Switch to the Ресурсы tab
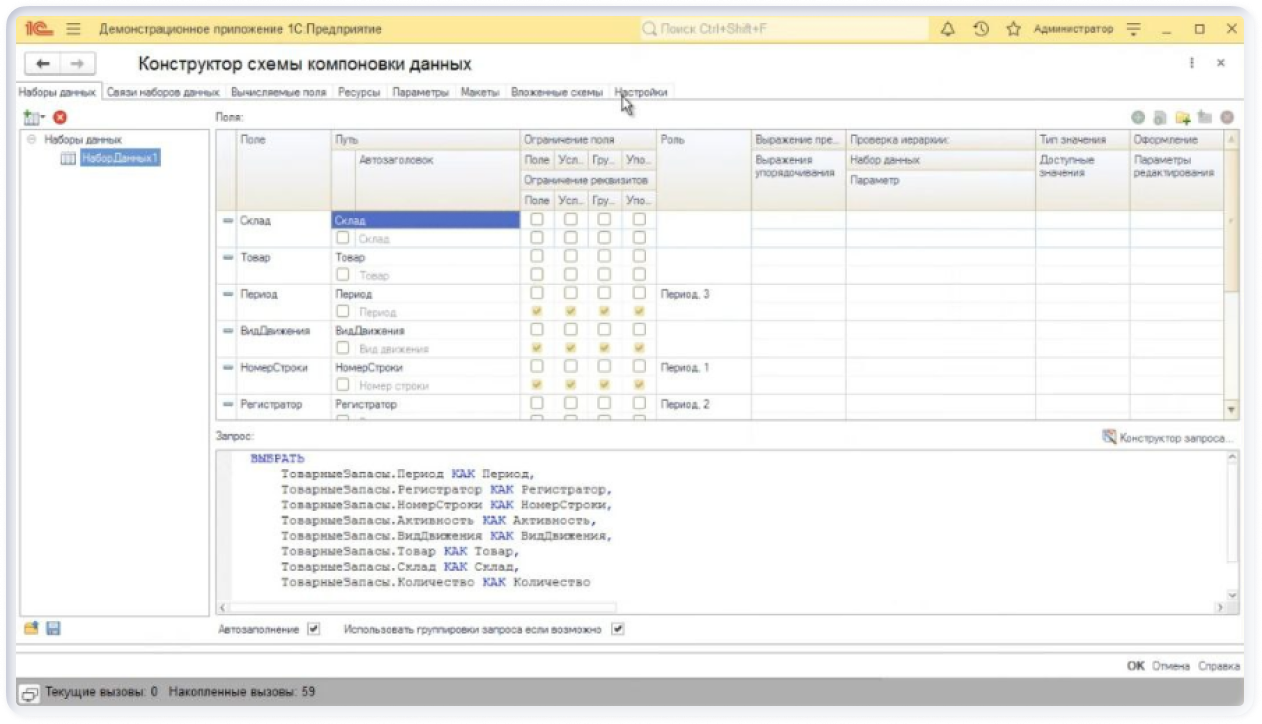The image size is (1262, 724). coord(359,92)
